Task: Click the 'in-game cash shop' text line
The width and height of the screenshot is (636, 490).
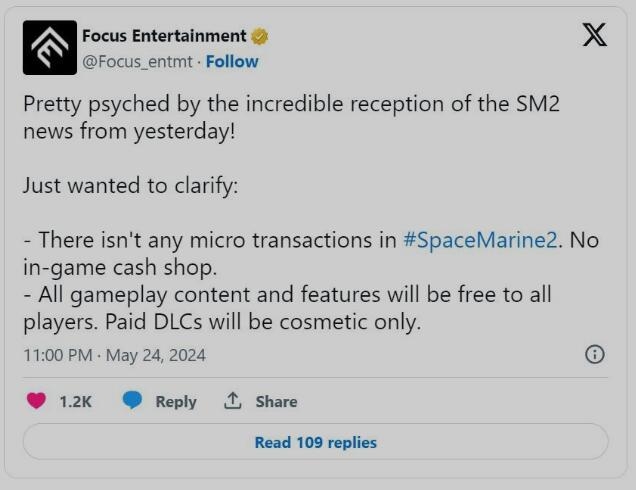Action: coord(120,268)
